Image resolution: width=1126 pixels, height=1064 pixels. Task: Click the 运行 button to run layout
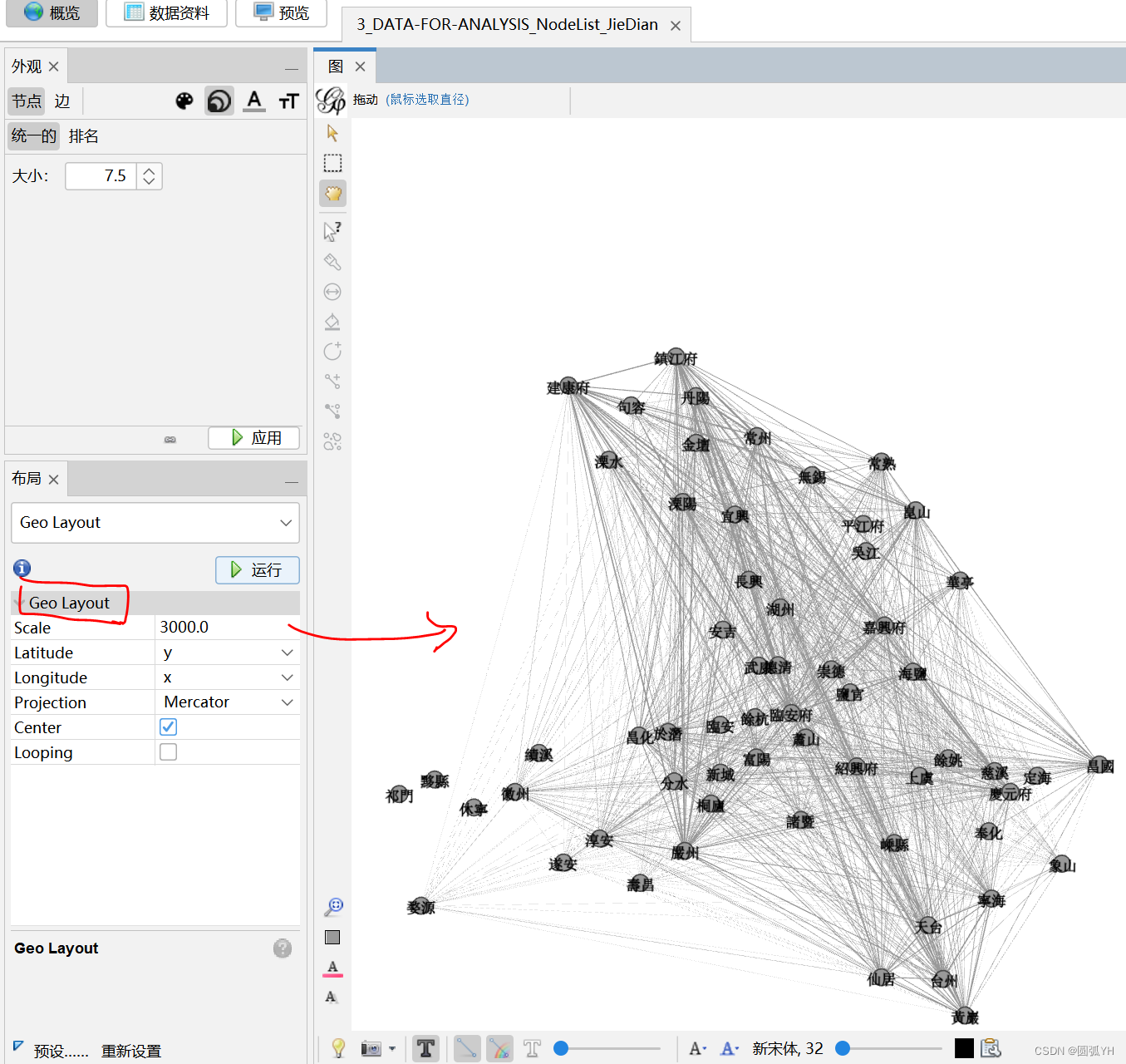click(x=258, y=570)
